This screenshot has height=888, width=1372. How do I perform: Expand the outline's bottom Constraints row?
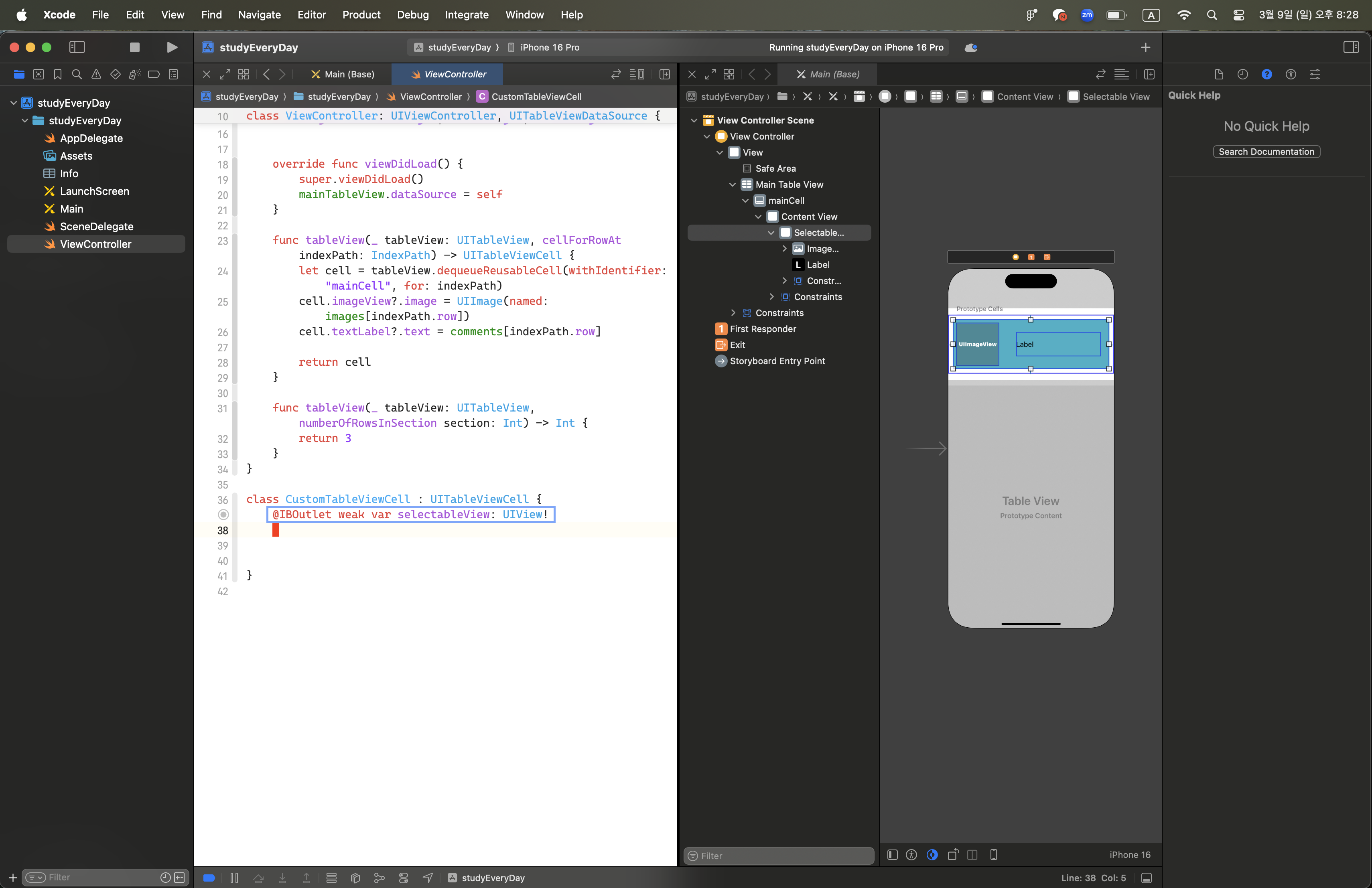[733, 313]
